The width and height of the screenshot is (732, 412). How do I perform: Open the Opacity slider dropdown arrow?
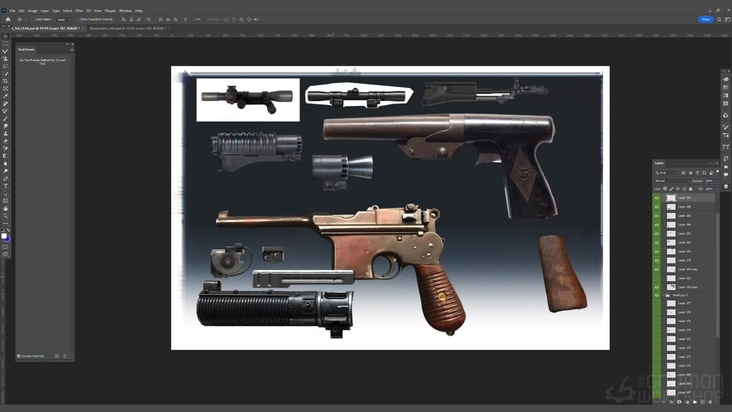716,181
